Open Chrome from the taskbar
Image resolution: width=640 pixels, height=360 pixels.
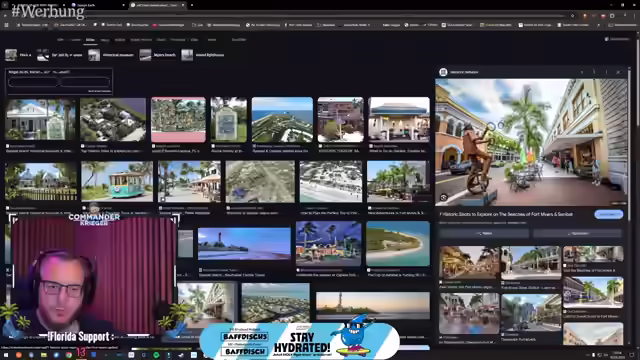pos(69,355)
